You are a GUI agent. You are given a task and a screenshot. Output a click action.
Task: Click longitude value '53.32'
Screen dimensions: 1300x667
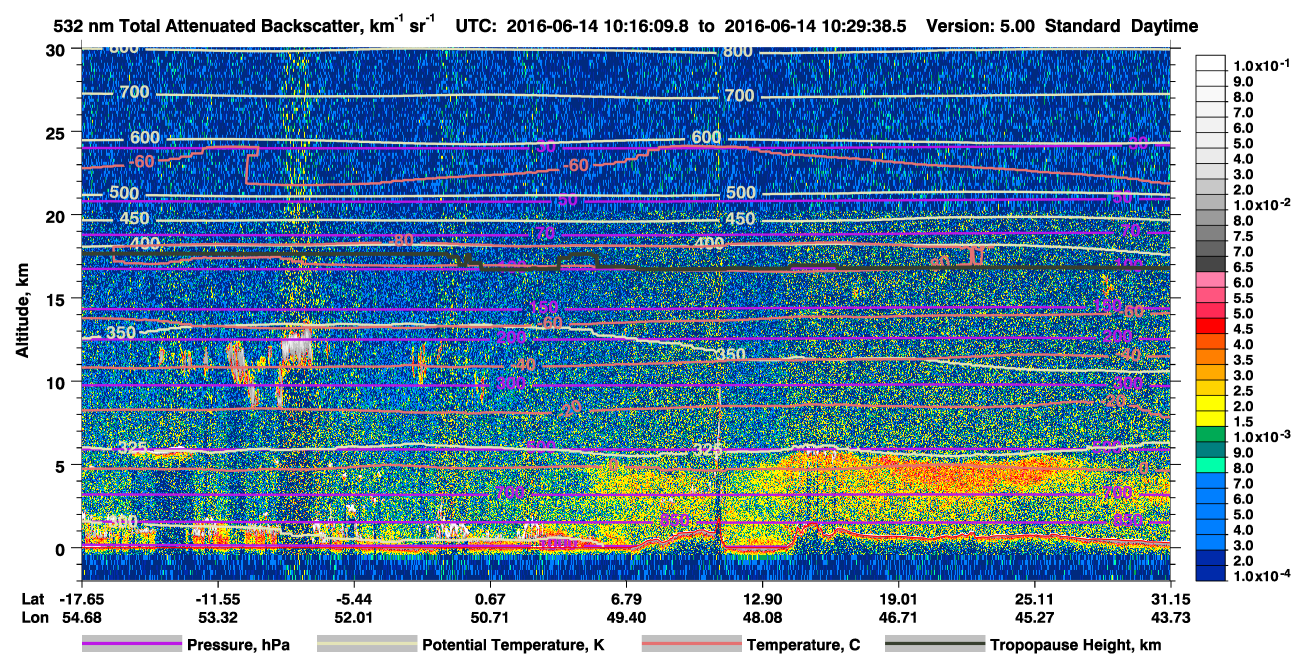(x=218, y=617)
